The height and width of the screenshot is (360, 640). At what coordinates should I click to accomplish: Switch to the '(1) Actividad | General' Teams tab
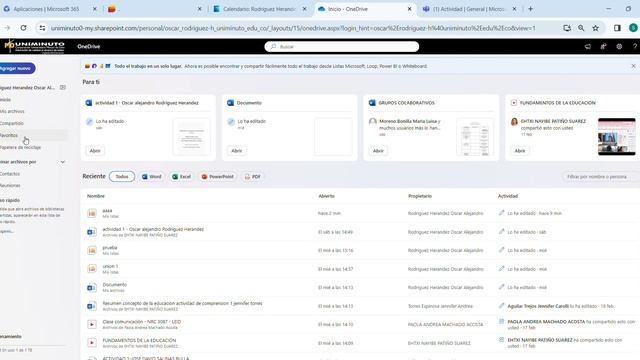(x=469, y=9)
